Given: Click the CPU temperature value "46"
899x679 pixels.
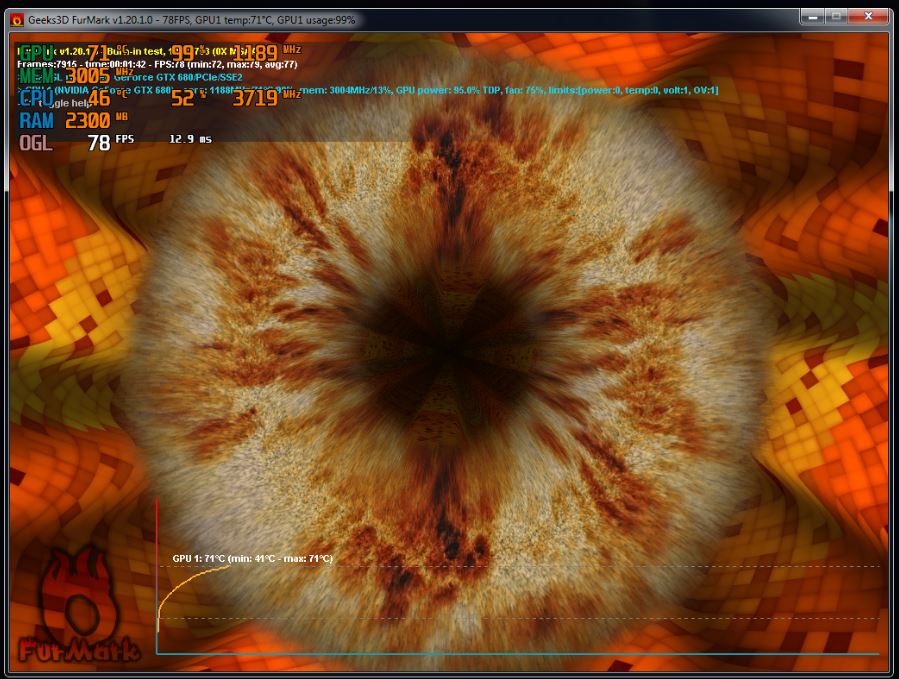Looking at the screenshot, I should click(x=99, y=98).
